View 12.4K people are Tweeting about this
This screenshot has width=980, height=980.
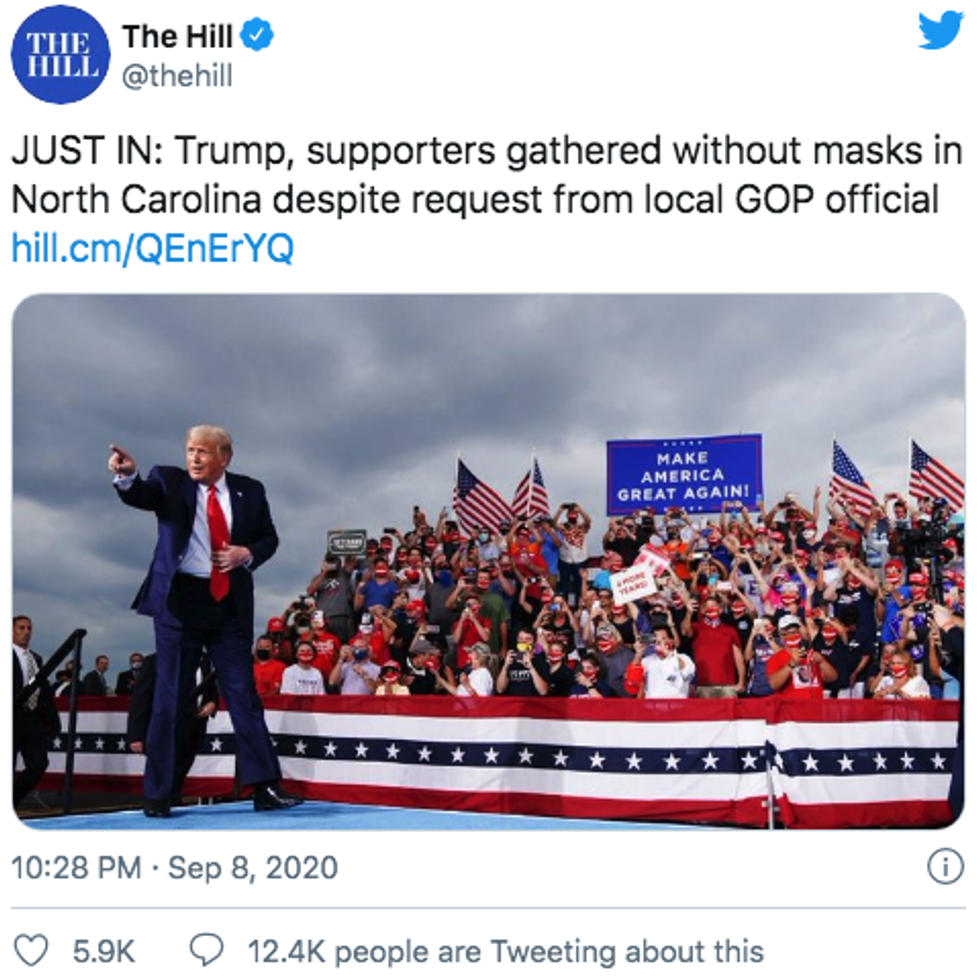pyautogui.click(x=505, y=950)
